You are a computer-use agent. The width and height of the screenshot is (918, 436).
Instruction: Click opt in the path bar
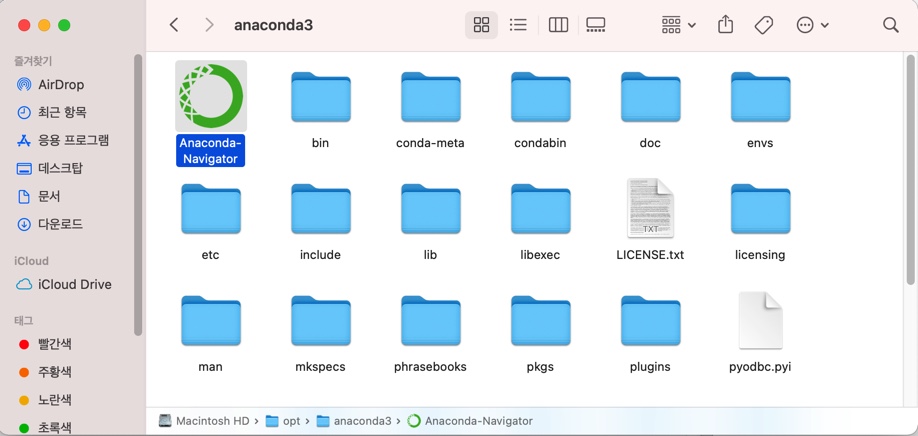283,421
